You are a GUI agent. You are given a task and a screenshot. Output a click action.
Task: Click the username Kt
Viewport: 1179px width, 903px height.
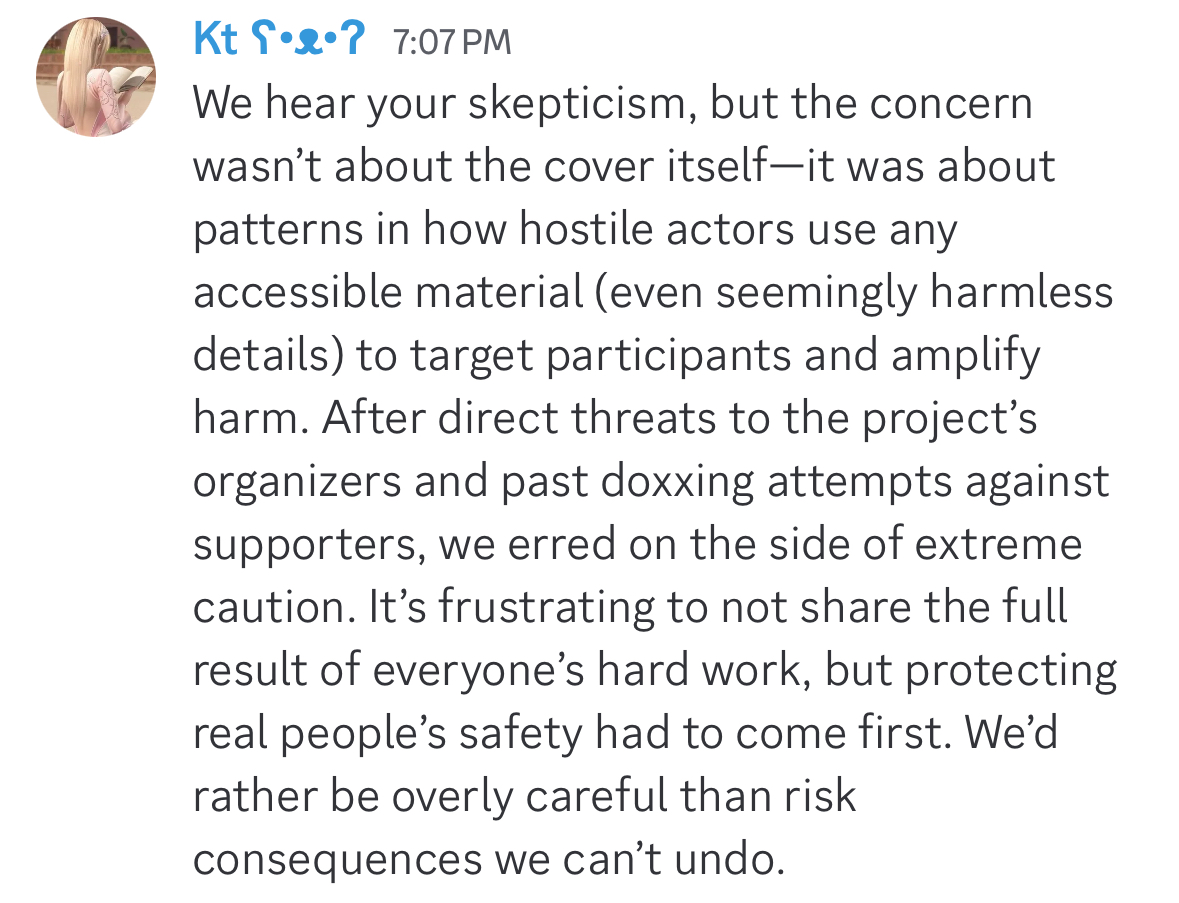(215, 38)
